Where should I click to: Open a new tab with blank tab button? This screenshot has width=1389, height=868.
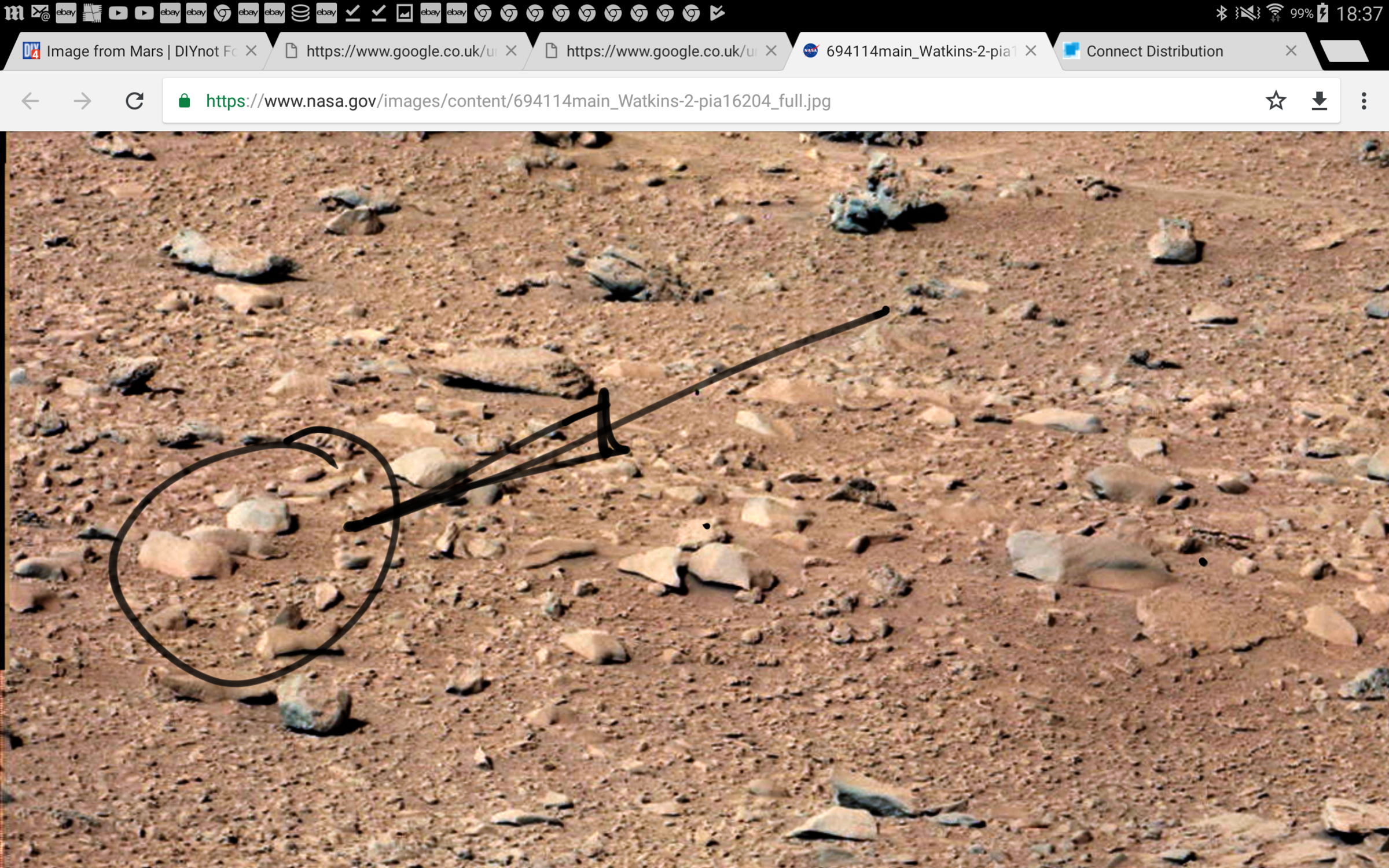1344,51
